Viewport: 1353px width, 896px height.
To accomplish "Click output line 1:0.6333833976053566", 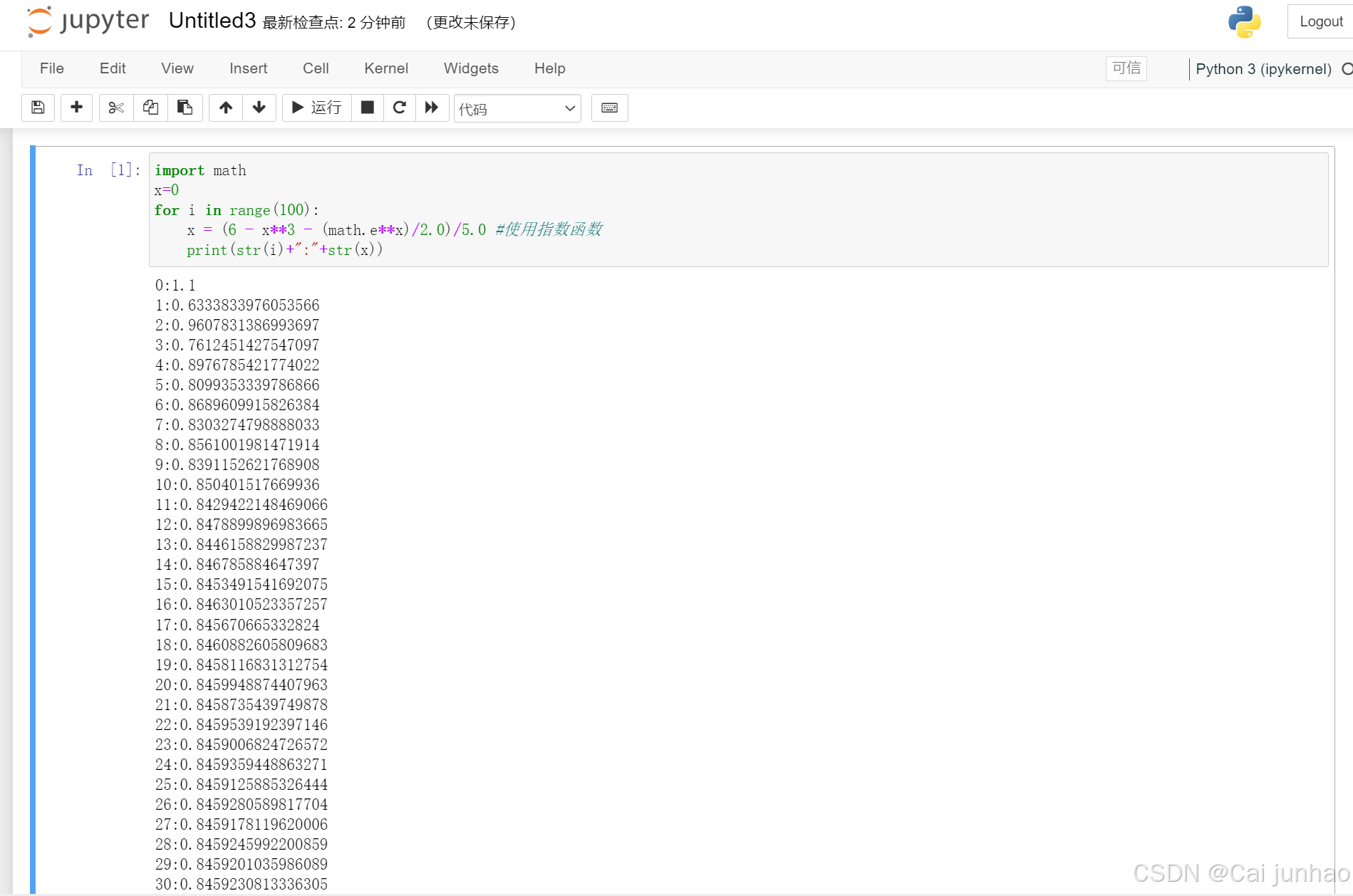I will point(237,306).
